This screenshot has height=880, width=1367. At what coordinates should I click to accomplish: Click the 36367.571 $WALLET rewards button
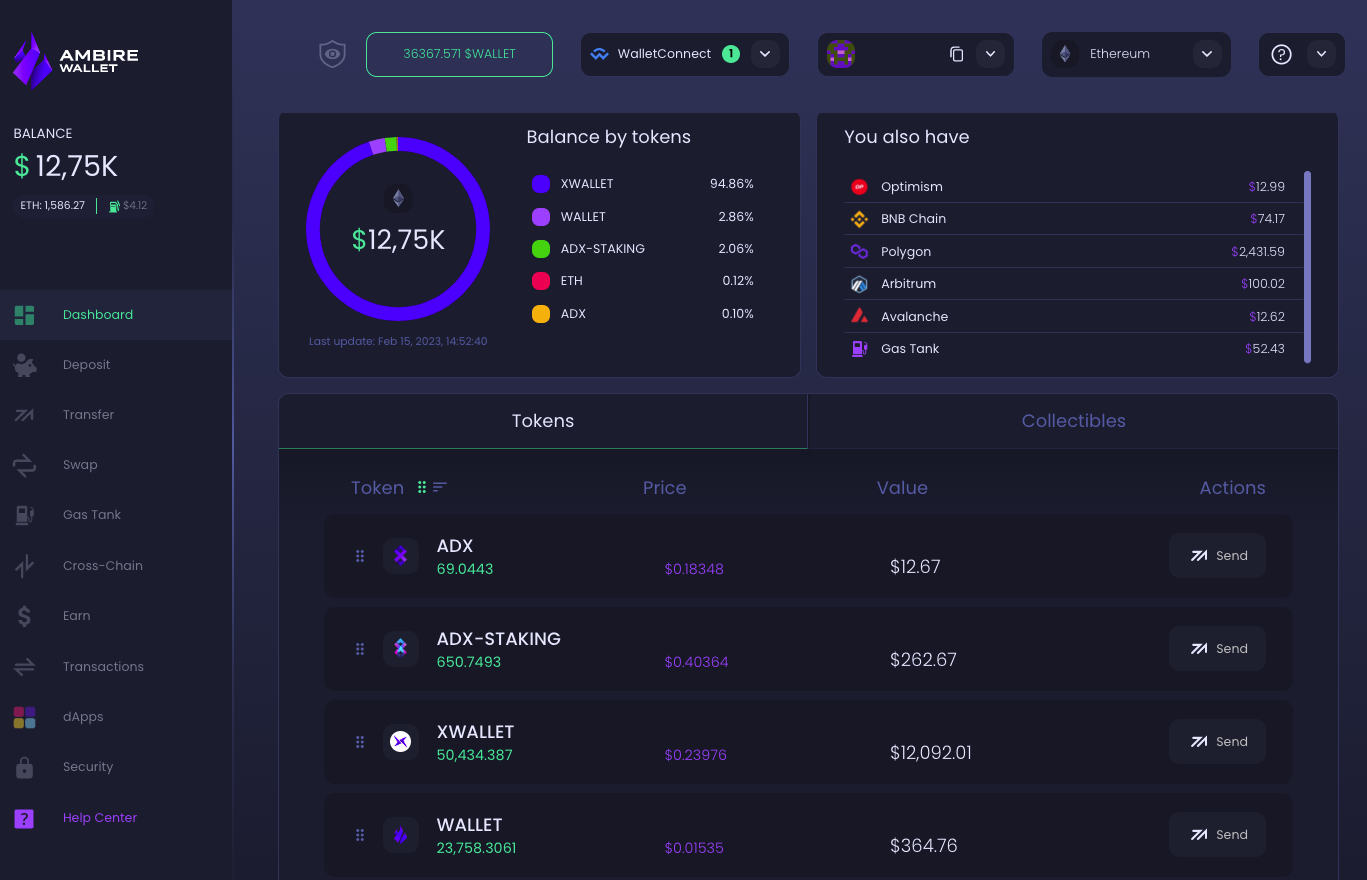click(459, 54)
